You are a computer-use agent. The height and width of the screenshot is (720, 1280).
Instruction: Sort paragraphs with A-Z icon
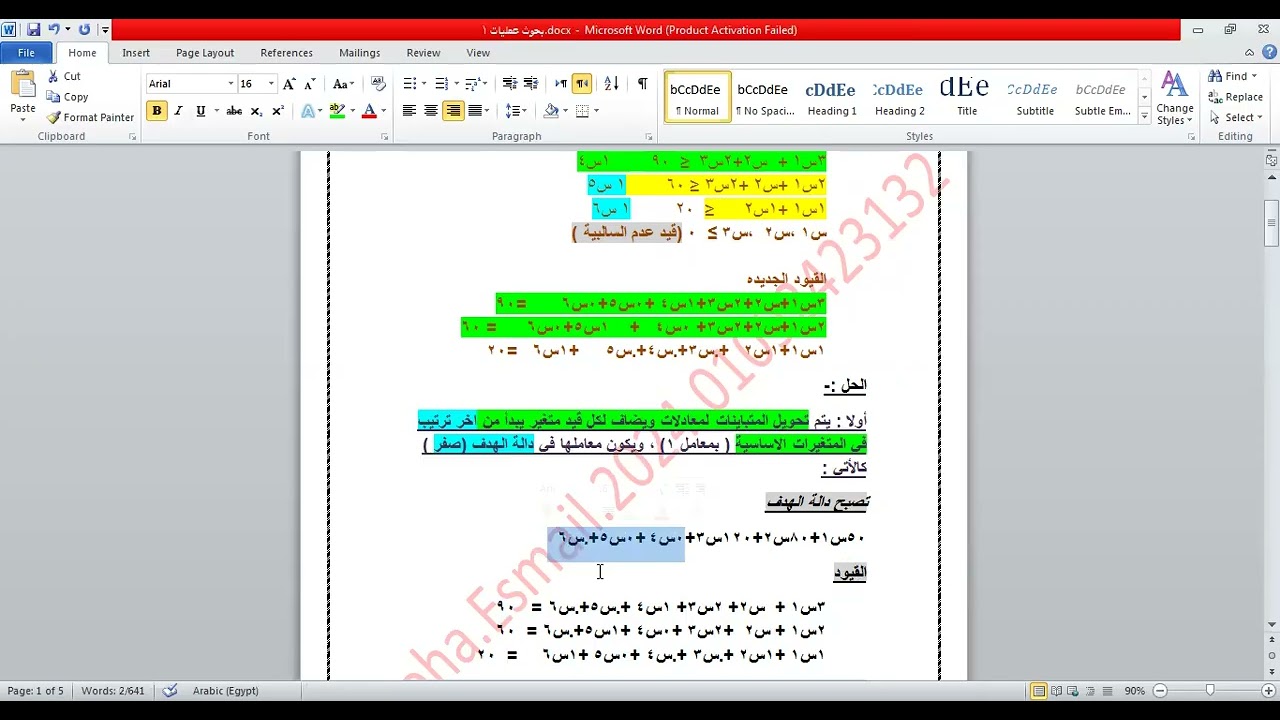point(612,84)
